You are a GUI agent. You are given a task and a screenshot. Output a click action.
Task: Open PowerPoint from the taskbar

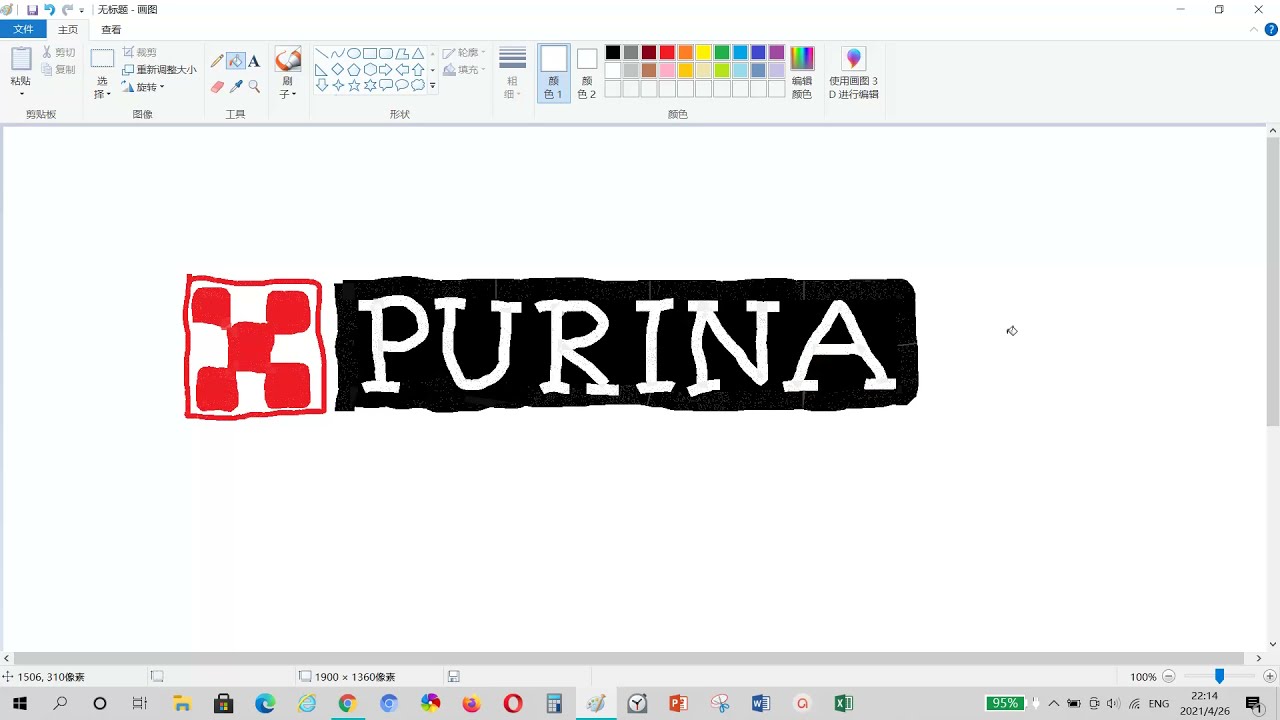click(678, 704)
